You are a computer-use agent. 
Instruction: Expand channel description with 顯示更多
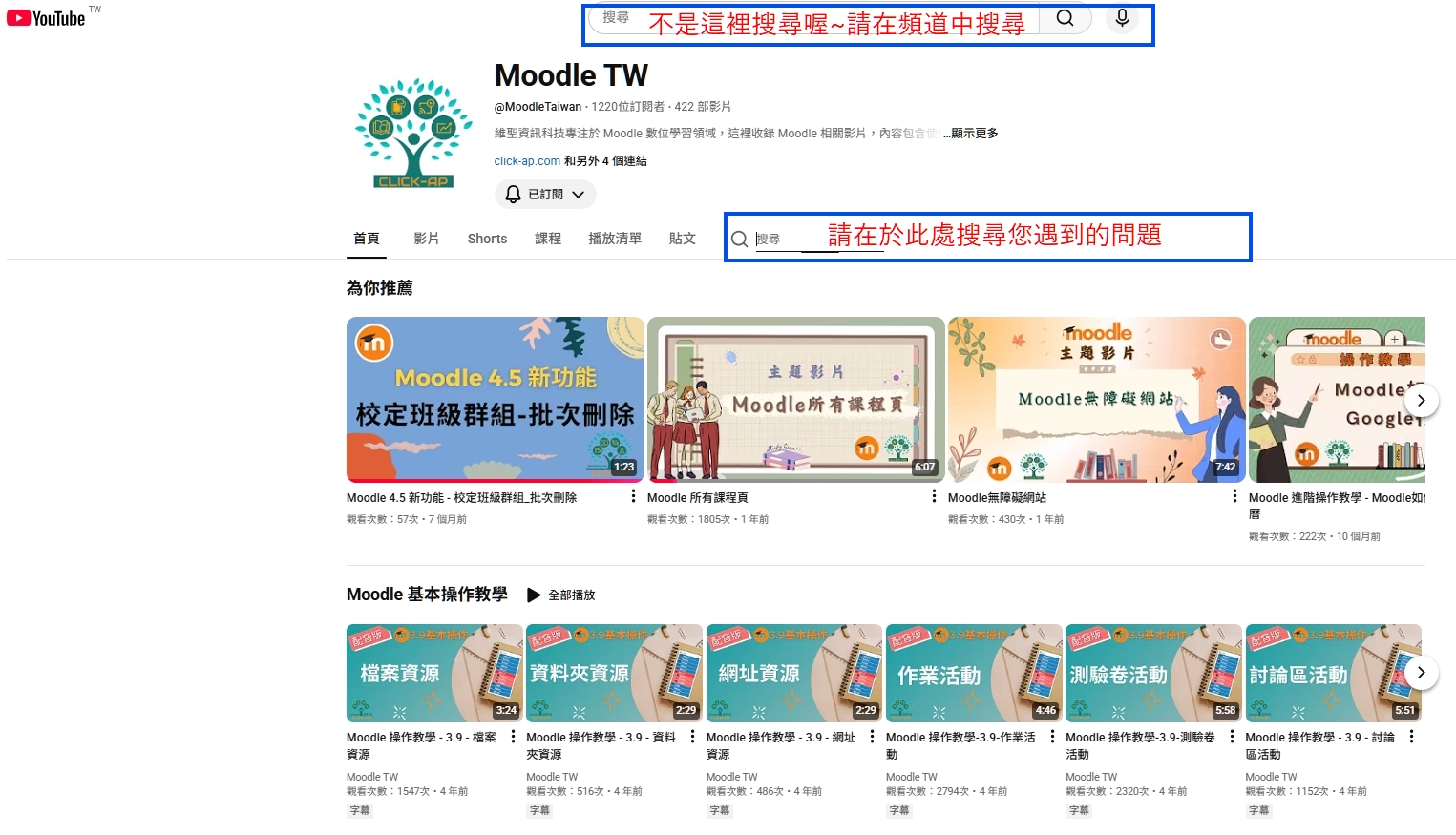[x=971, y=134]
